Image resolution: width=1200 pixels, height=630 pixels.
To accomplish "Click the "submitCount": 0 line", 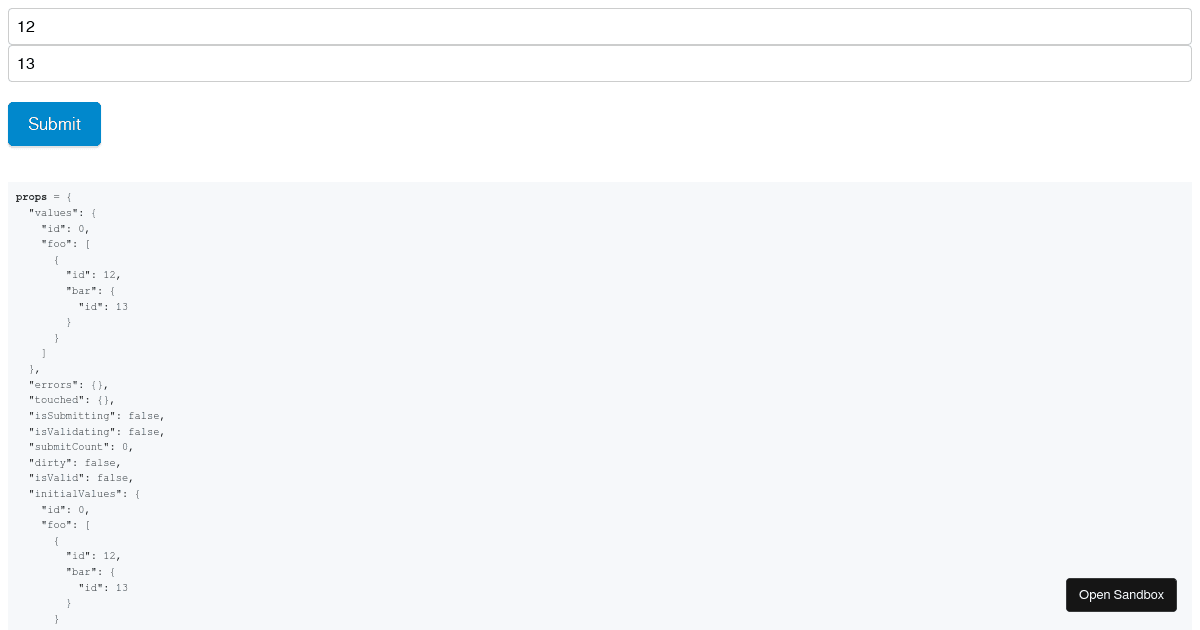I will click(80, 446).
